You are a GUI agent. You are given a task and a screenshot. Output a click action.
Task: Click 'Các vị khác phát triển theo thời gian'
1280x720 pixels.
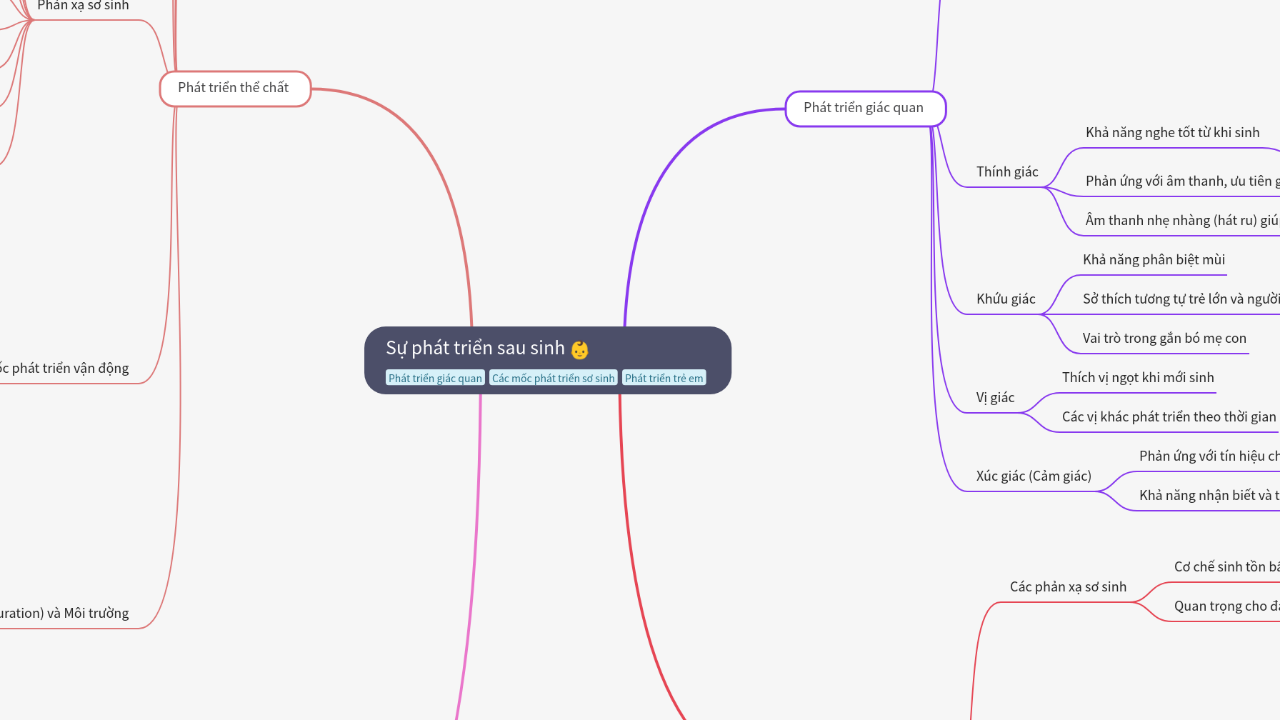1168,417
